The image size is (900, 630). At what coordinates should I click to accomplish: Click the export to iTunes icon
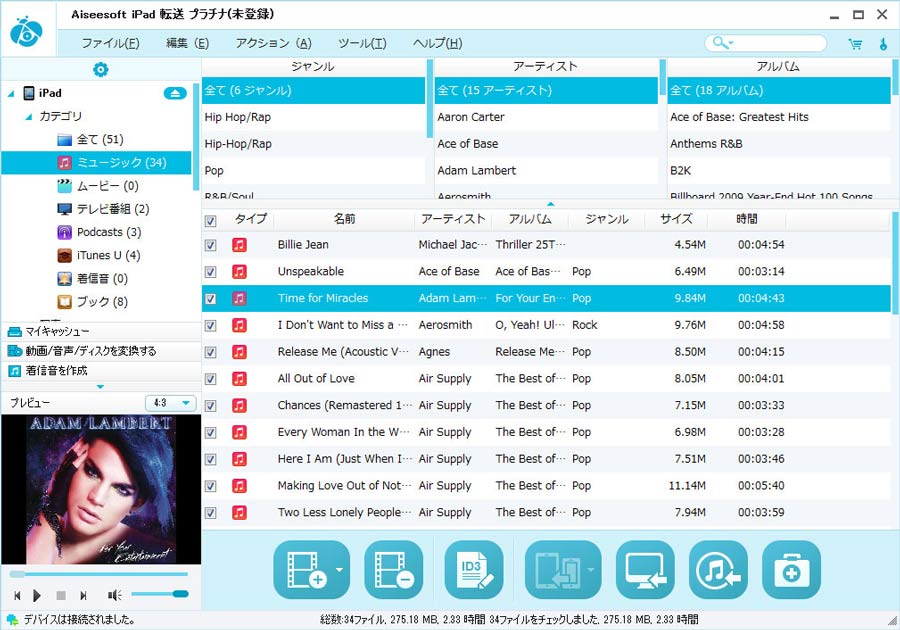[718, 570]
